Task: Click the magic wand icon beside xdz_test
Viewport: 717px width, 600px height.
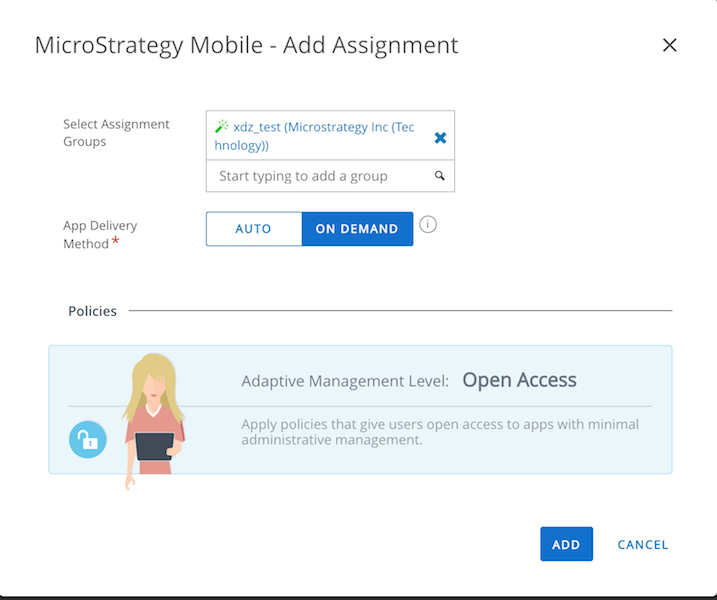Action: [x=222, y=126]
